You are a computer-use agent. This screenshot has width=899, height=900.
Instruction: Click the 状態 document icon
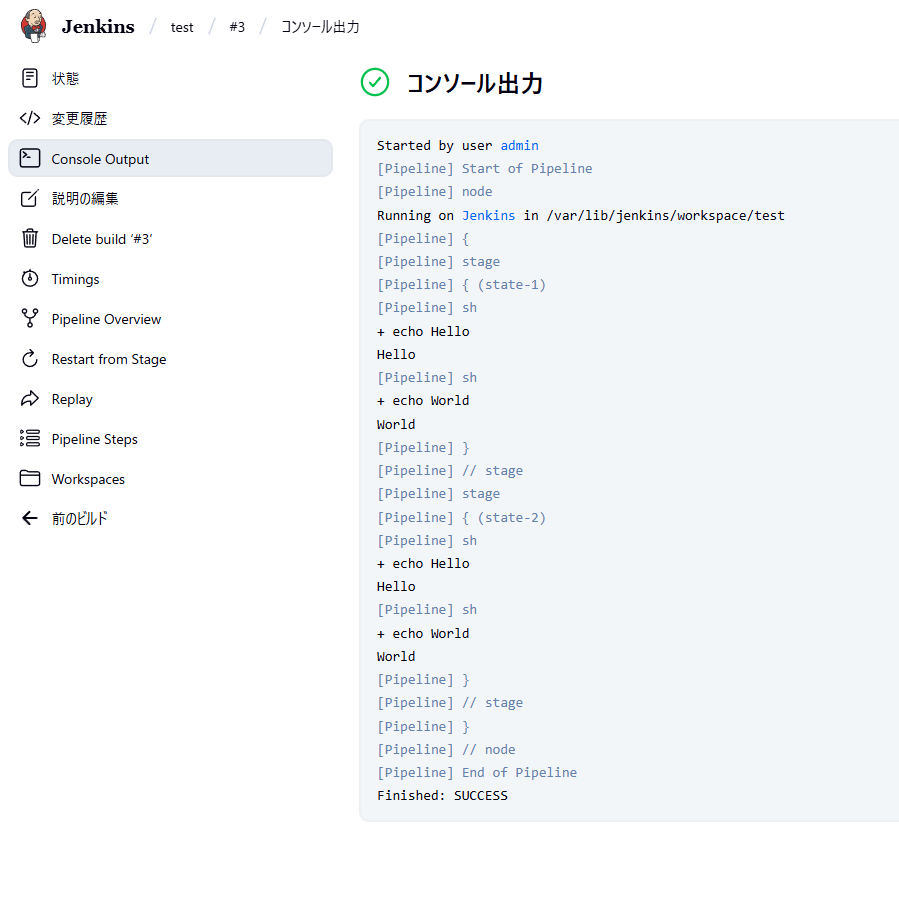point(30,78)
